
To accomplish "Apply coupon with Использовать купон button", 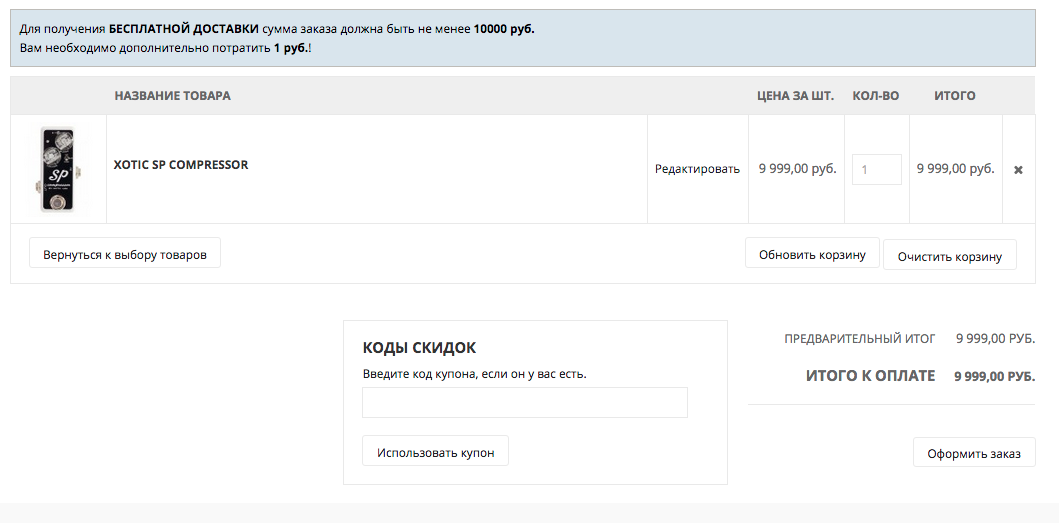I will coord(435,452).
